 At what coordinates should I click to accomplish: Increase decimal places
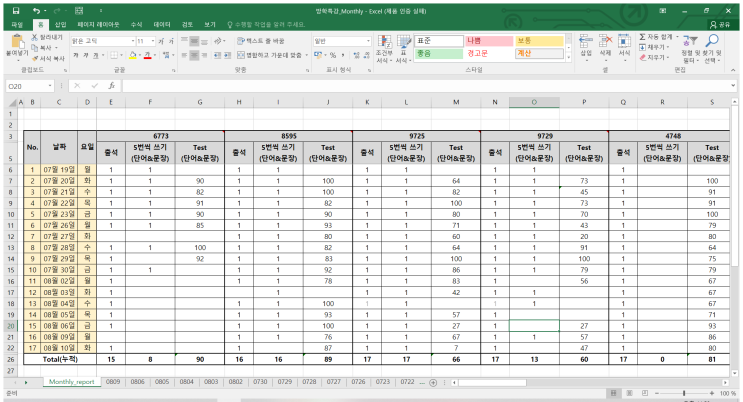click(x=356, y=55)
